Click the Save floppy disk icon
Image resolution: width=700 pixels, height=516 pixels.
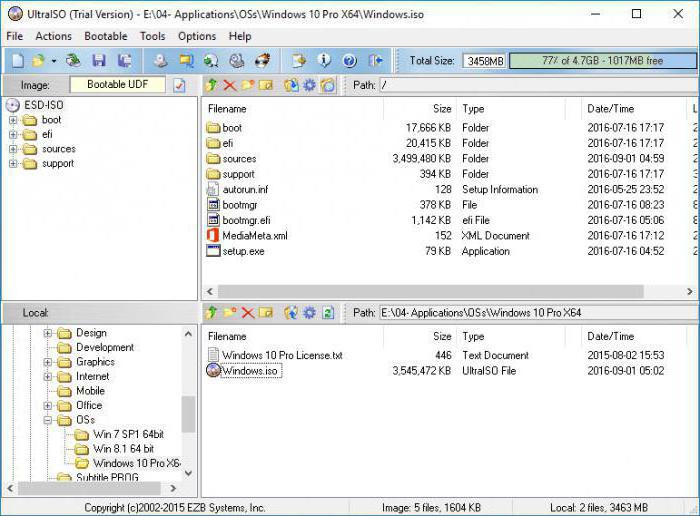point(99,61)
